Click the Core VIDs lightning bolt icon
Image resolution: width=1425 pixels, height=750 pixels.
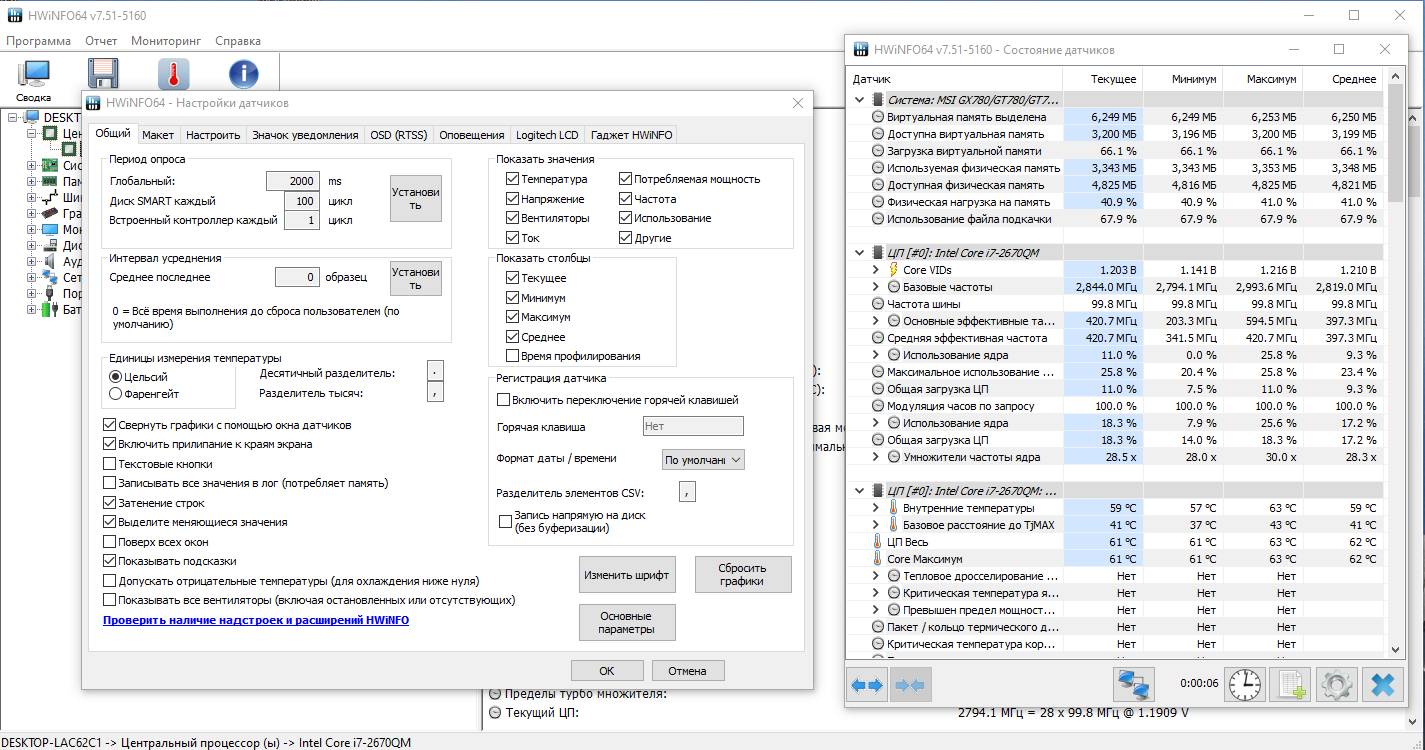(892, 270)
